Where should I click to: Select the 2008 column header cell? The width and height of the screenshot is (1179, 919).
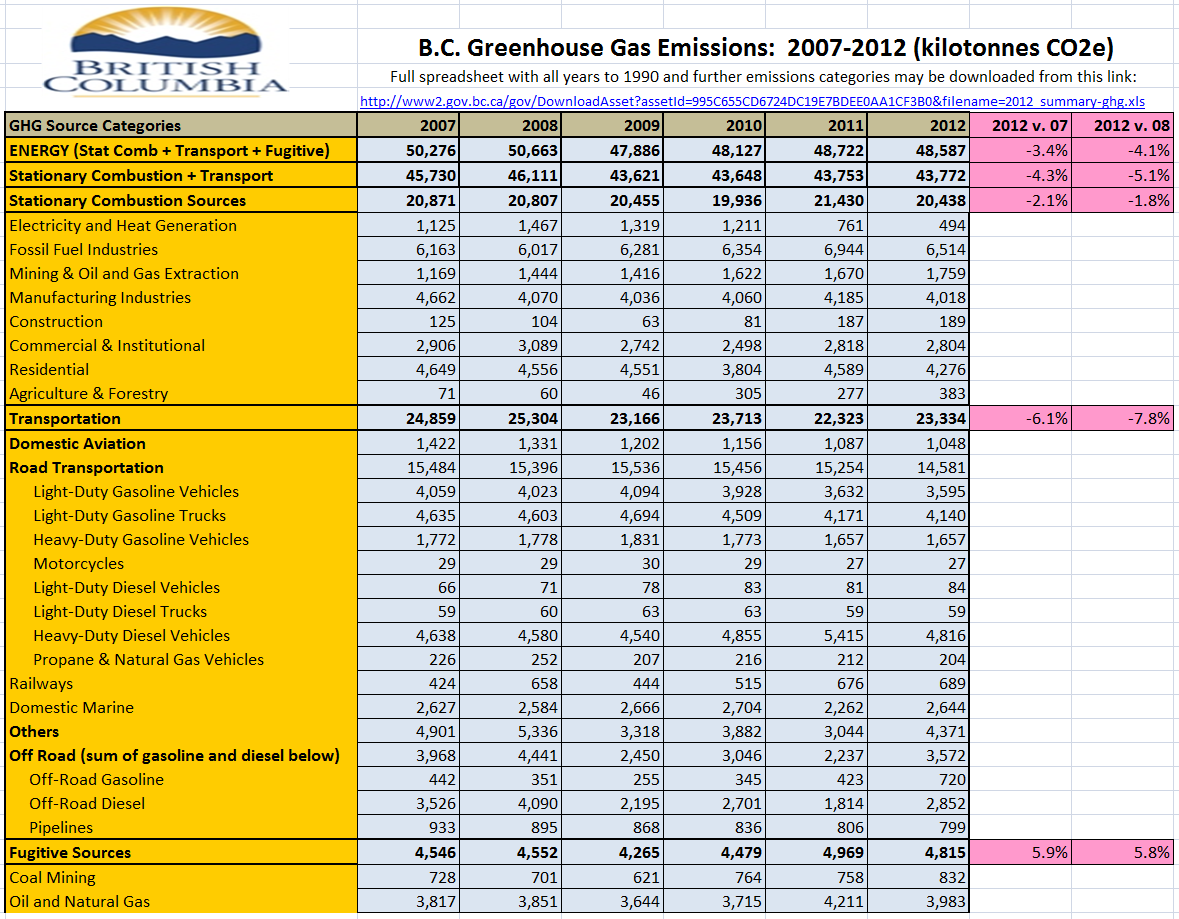[x=511, y=125]
